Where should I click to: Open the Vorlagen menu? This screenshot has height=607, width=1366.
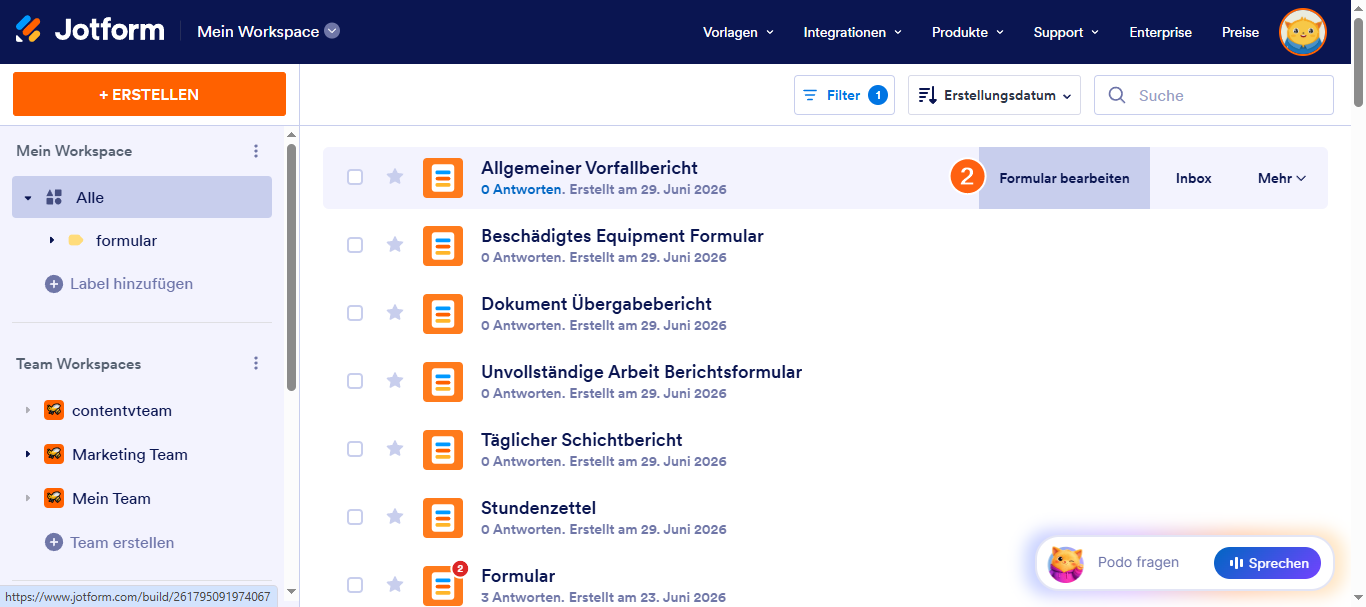click(x=738, y=32)
